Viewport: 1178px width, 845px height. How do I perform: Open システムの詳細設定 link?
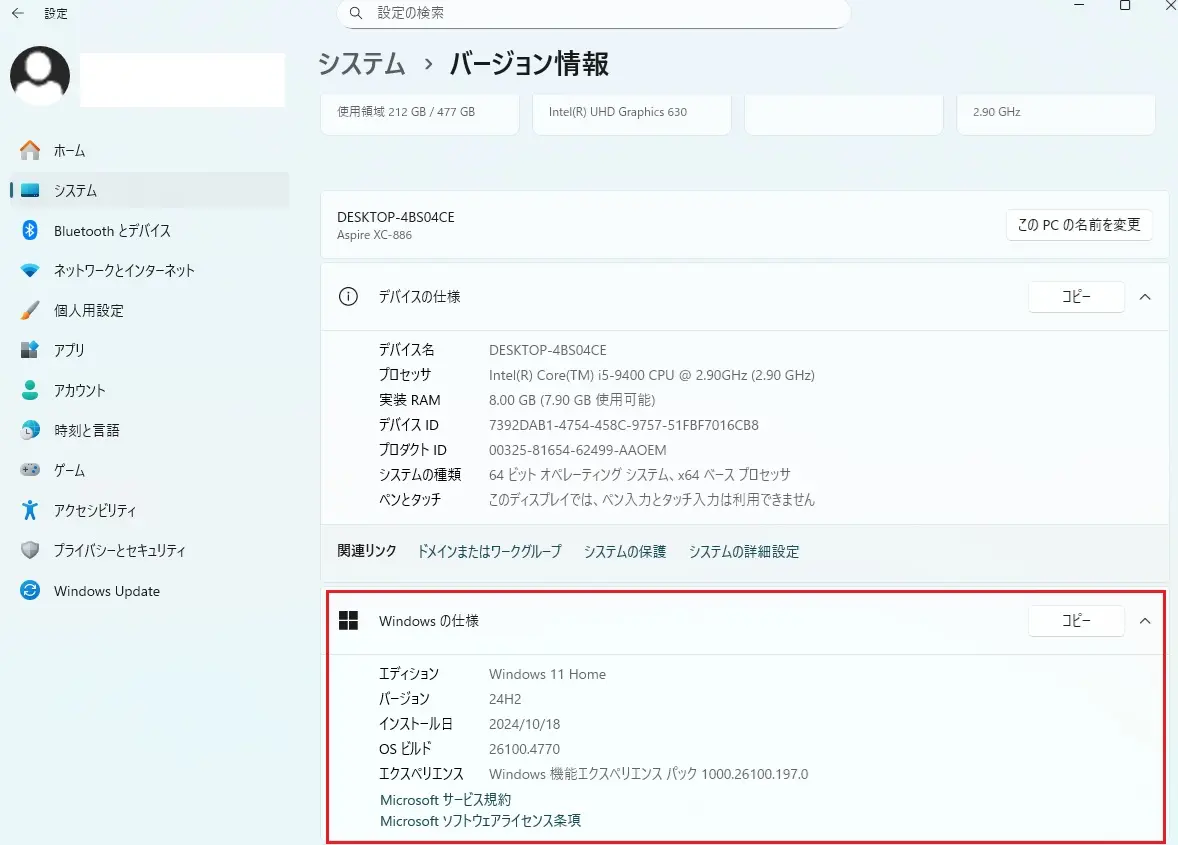click(x=744, y=551)
